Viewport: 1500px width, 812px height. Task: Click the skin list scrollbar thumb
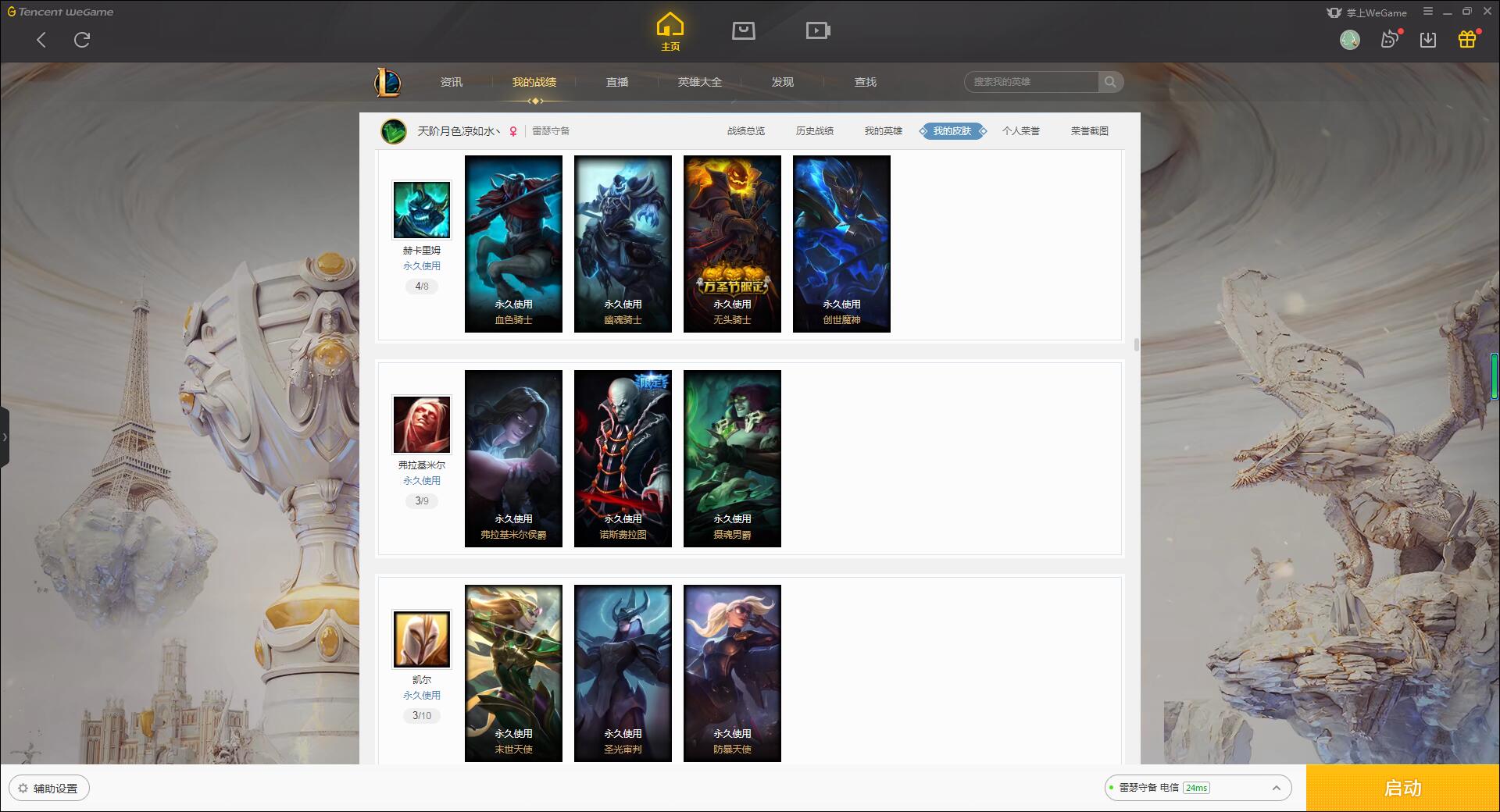(1137, 344)
